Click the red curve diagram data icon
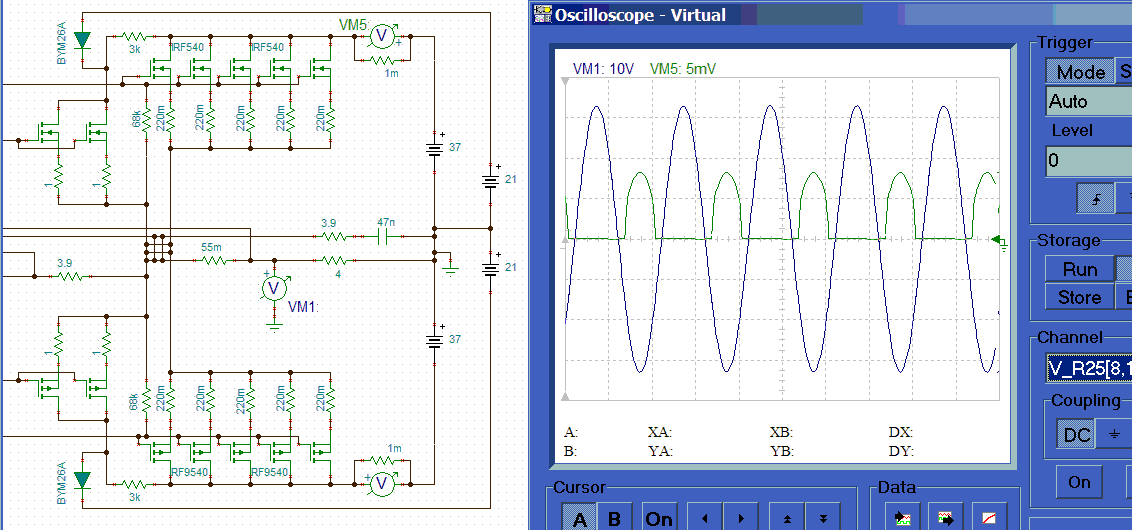Image resolution: width=1132 pixels, height=530 pixels. coord(990,517)
